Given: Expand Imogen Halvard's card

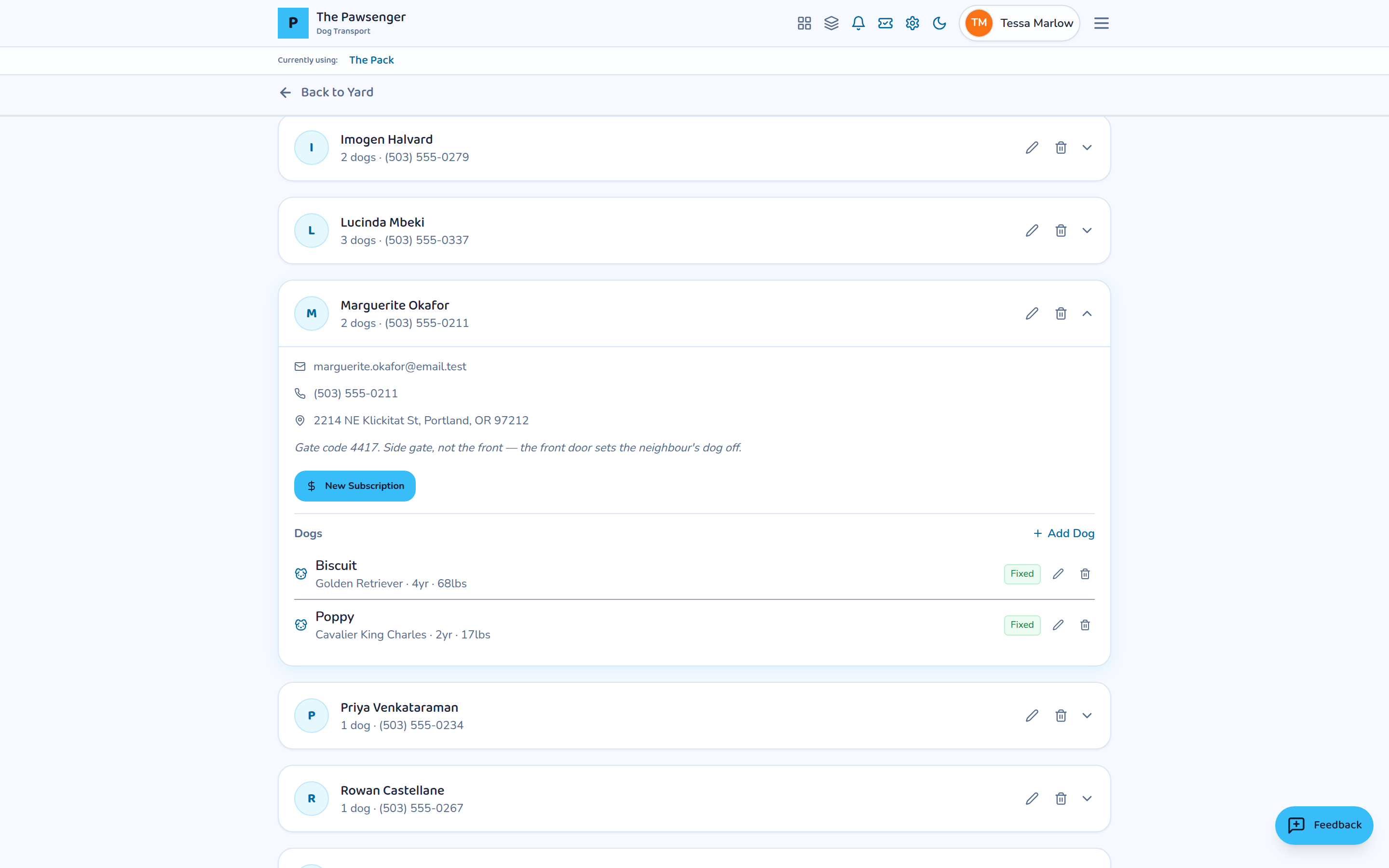Looking at the screenshot, I should [x=1087, y=148].
